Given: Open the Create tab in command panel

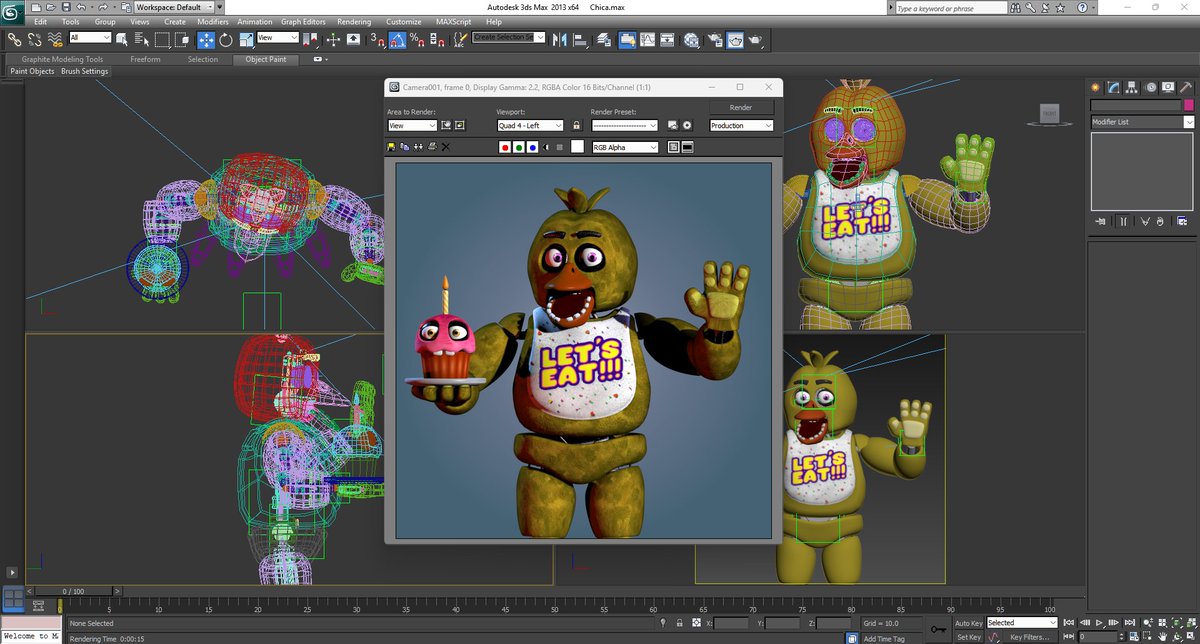Looking at the screenshot, I should tap(1095, 88).
